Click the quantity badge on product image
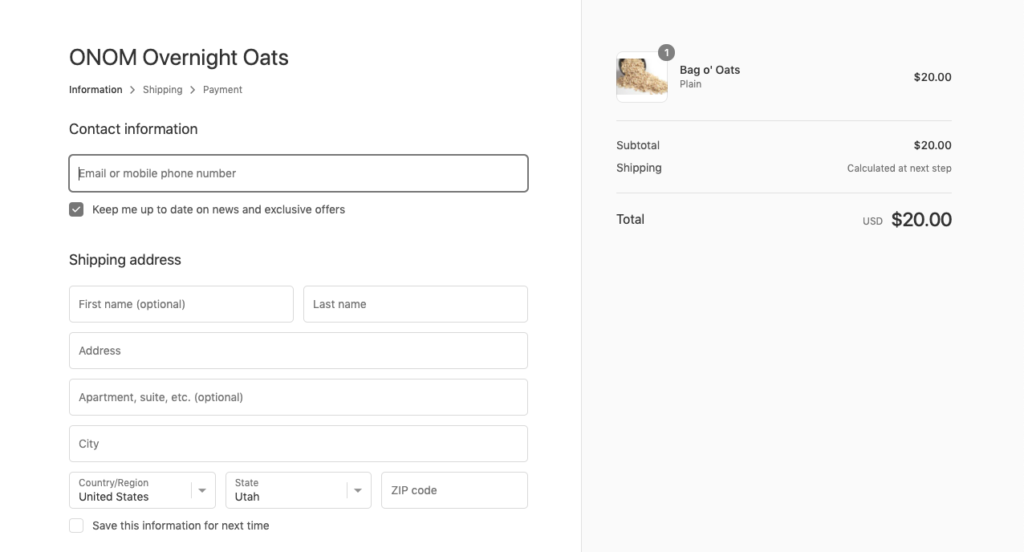 point(666,52)
